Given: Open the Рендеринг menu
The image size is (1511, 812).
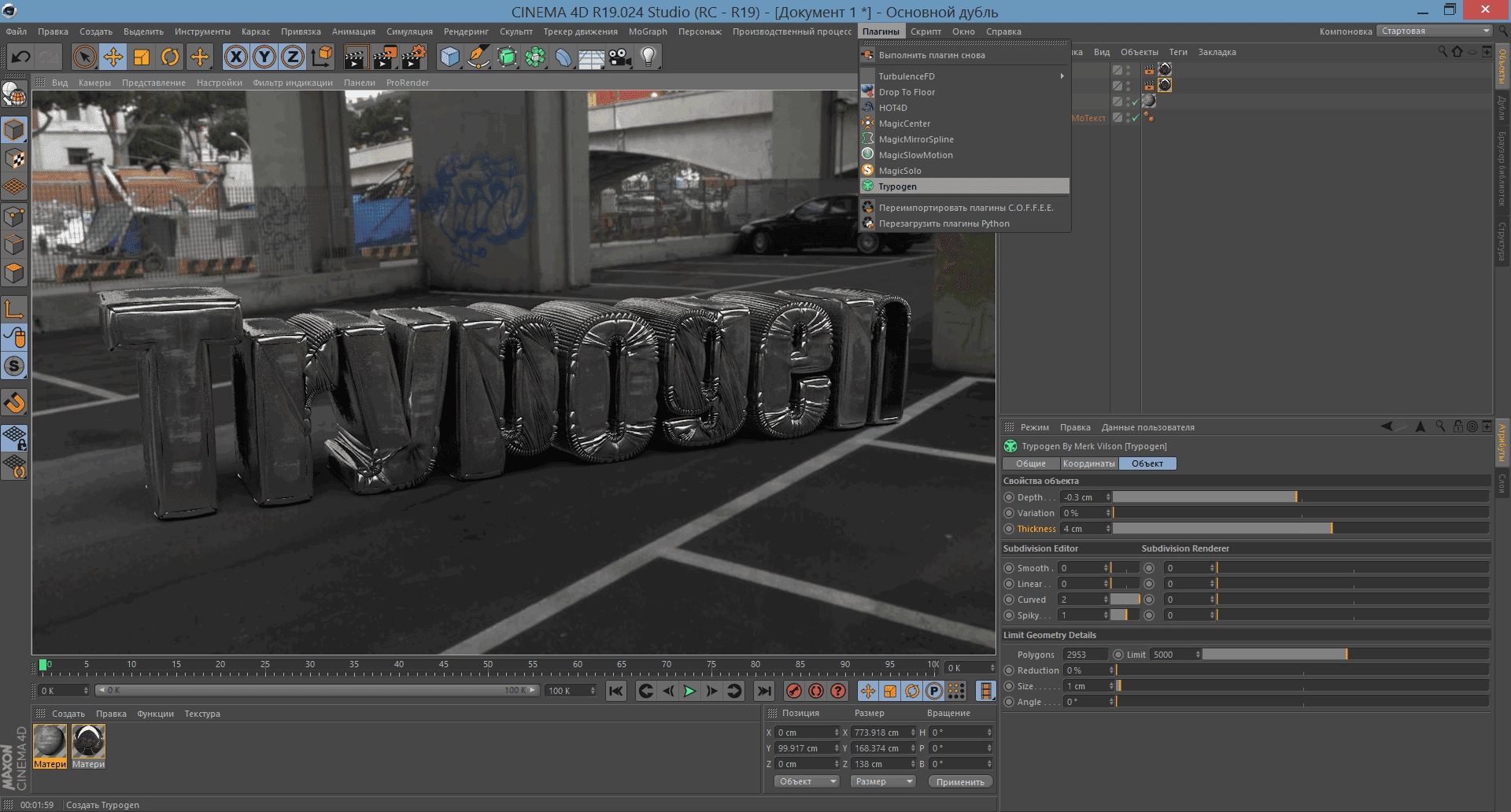Looking at the screenshot, I should (x=466, y=31).
